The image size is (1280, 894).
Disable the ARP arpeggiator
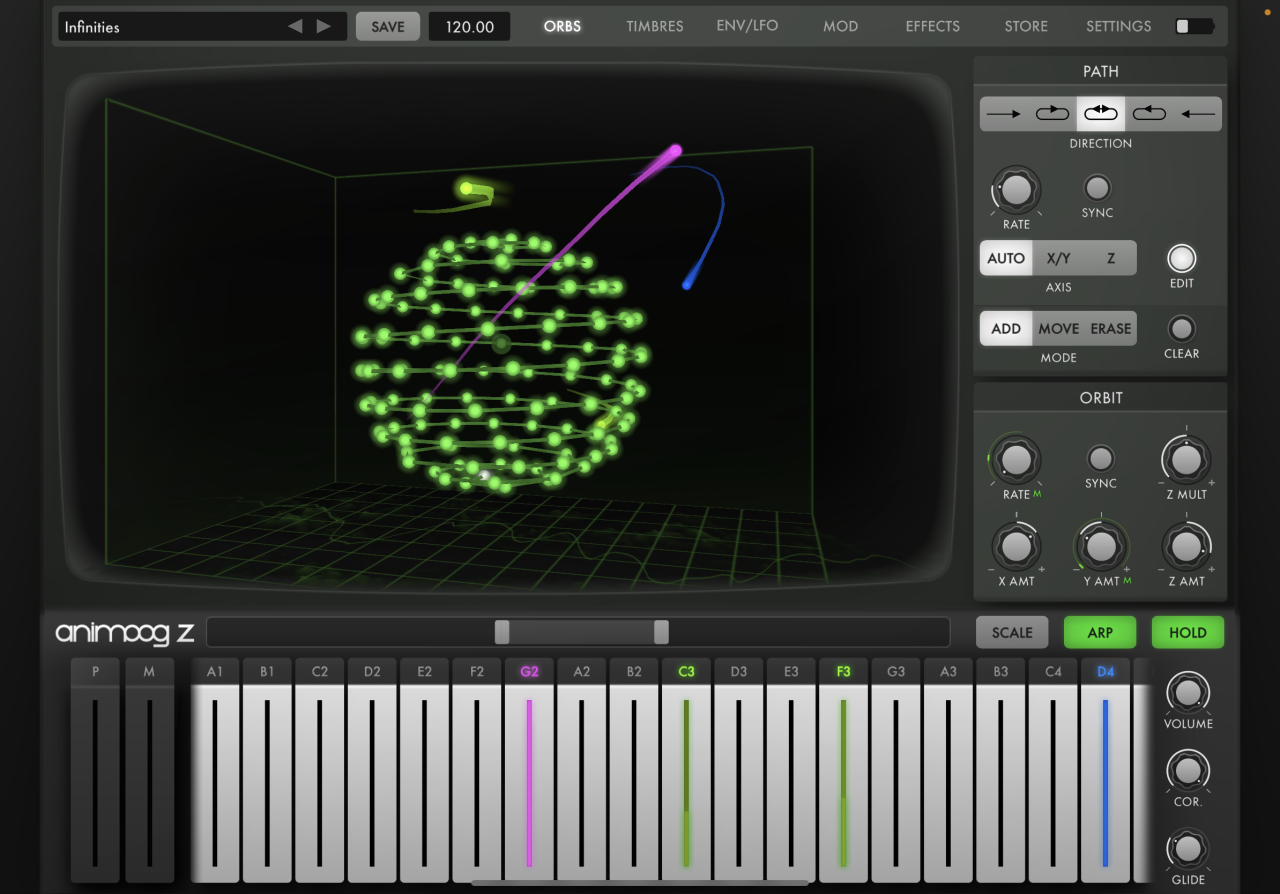coord(1100,632)
